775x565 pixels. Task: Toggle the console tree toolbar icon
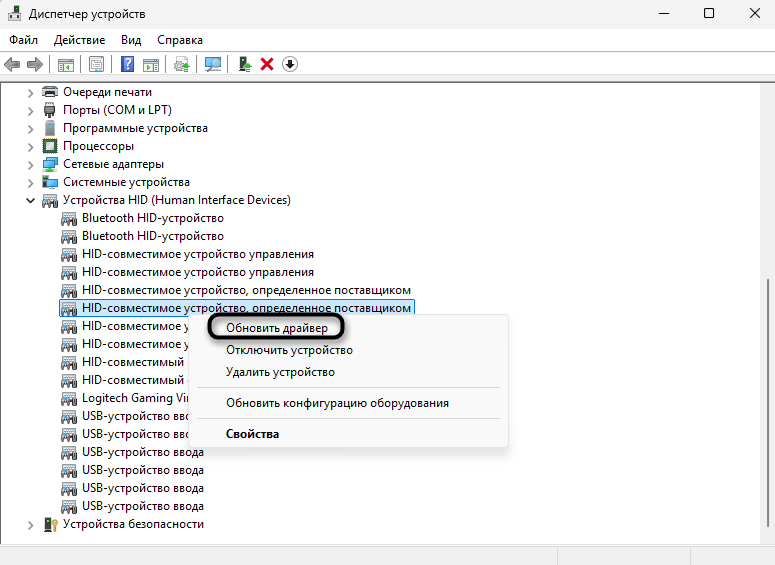(66, 64)
